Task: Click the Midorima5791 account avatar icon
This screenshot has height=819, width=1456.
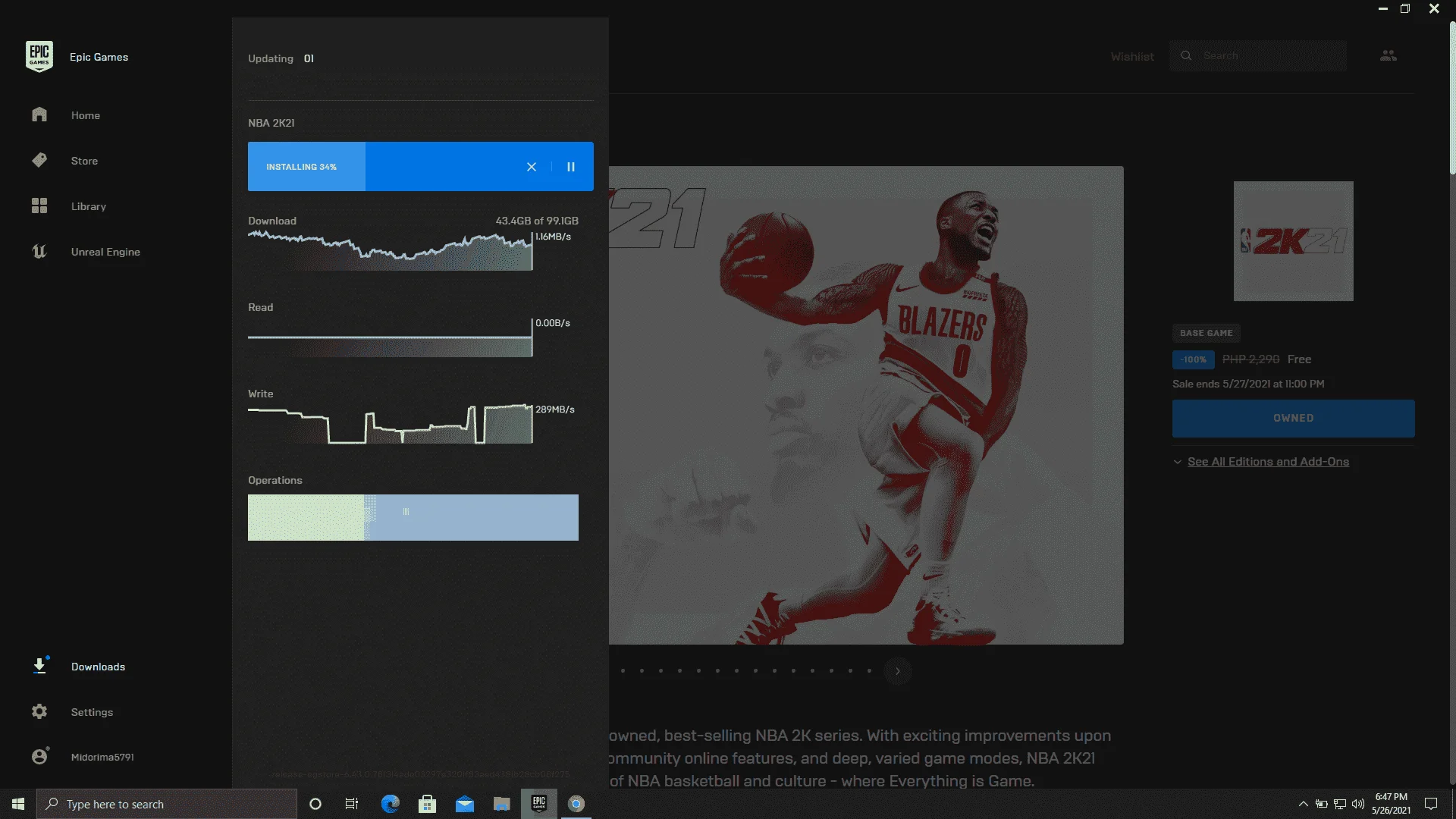Action: (40, 756)
